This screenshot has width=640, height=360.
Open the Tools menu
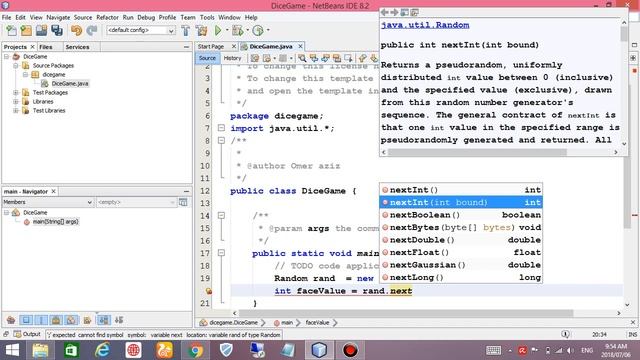(x=207, y=18)
